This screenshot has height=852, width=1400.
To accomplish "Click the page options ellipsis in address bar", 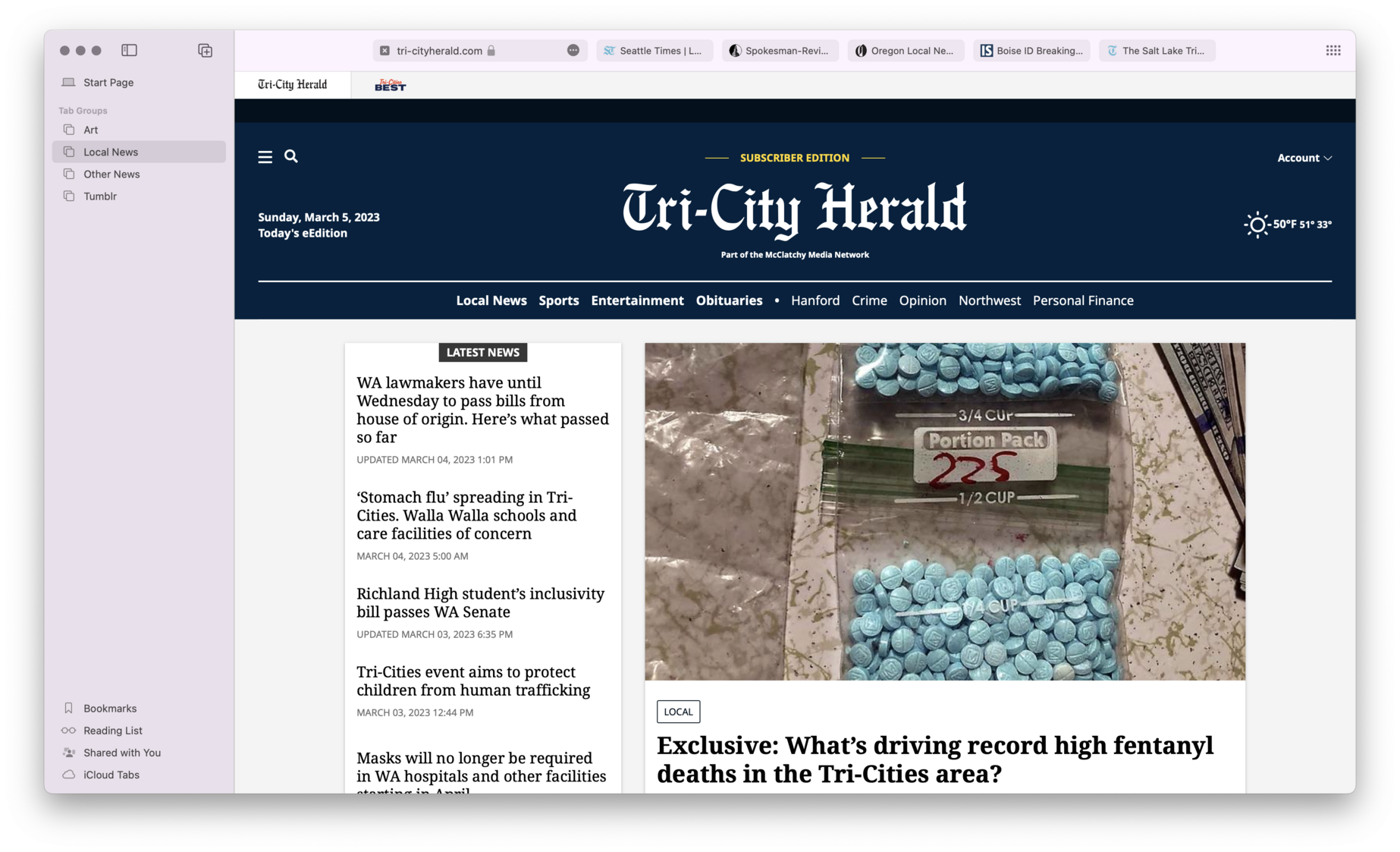I will [x=573, y=50].
